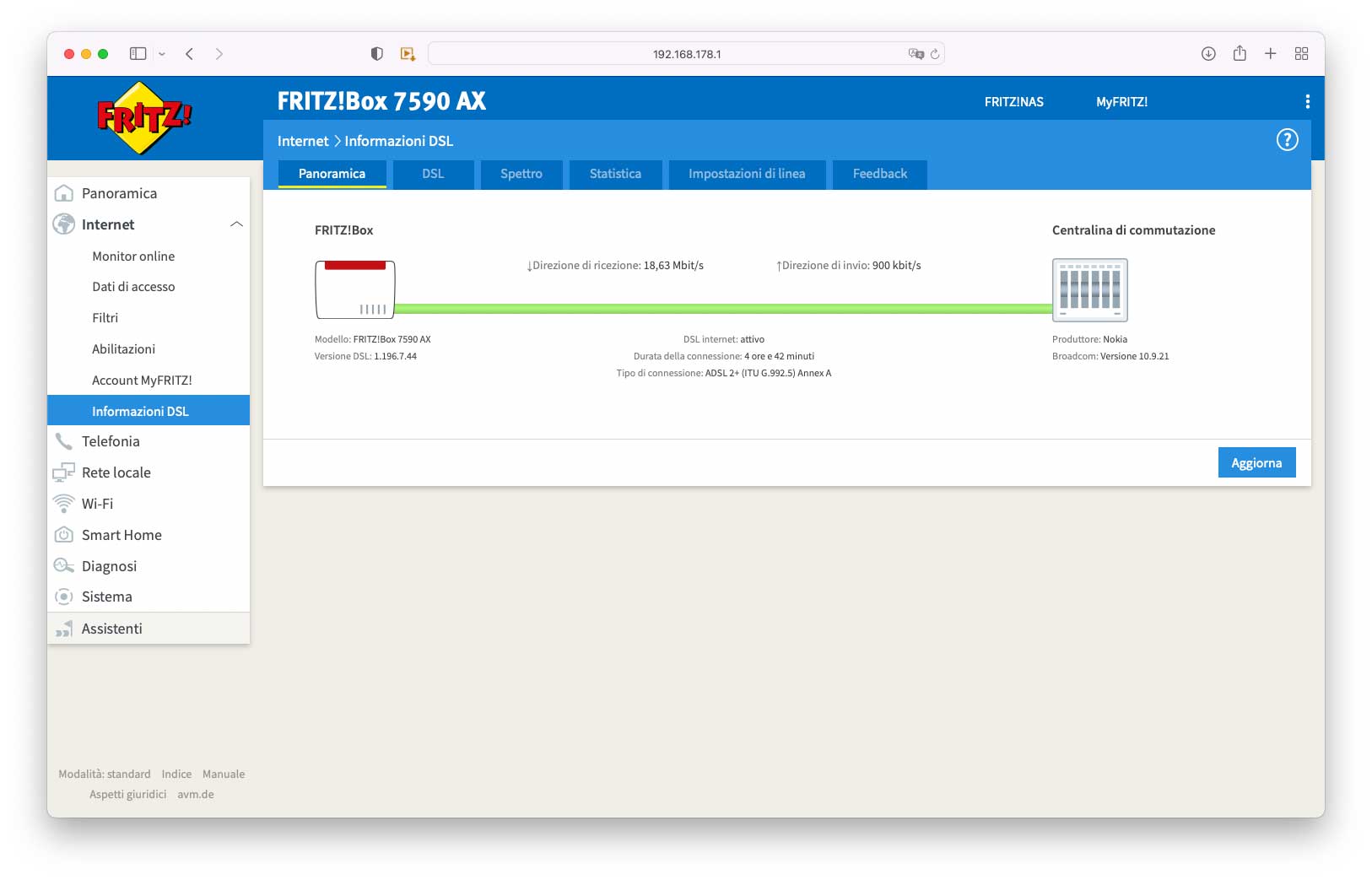1372x880 pixels.
Task: Click the Sistema icon in sidebar
Action: (63, 597)
